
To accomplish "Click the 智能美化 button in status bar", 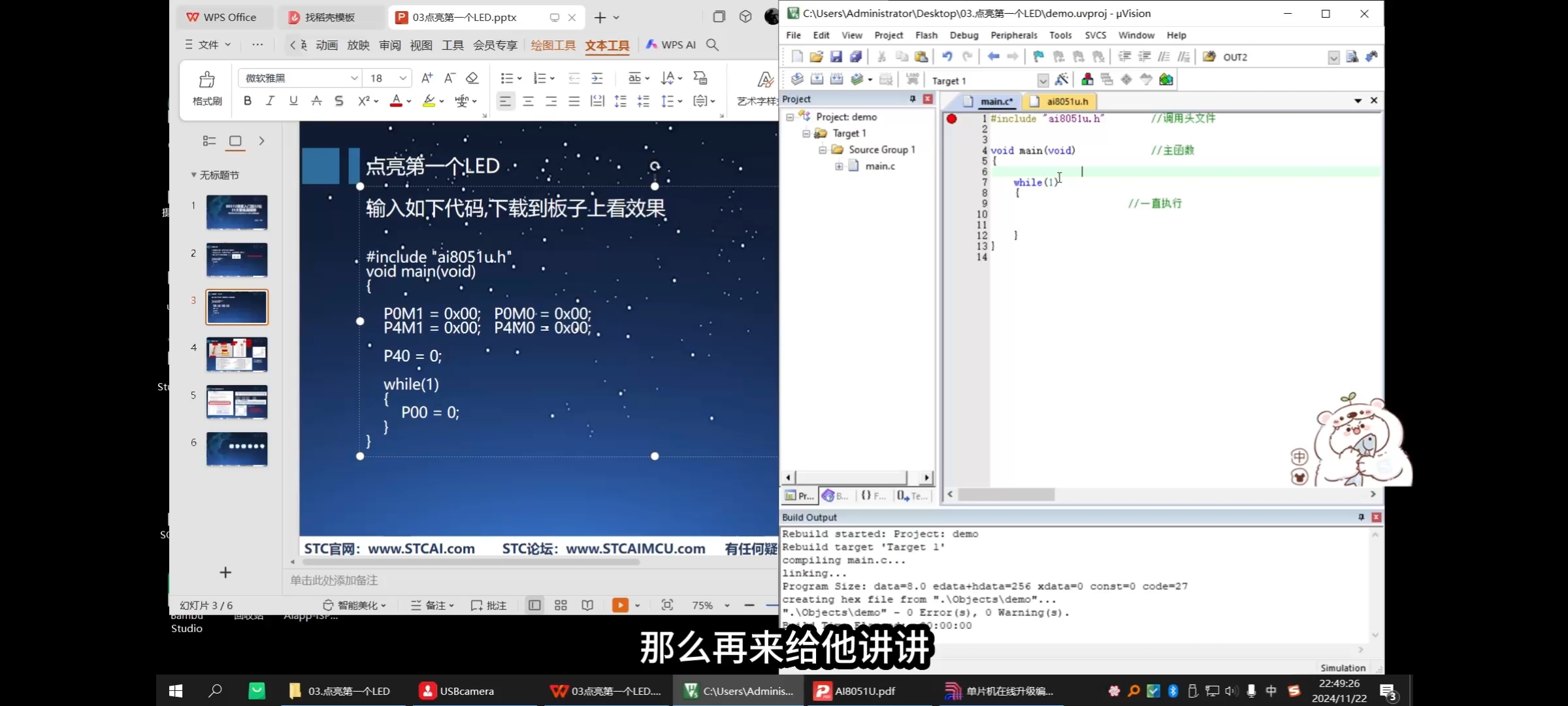I will pyautogui.click(x=355, y=605).
